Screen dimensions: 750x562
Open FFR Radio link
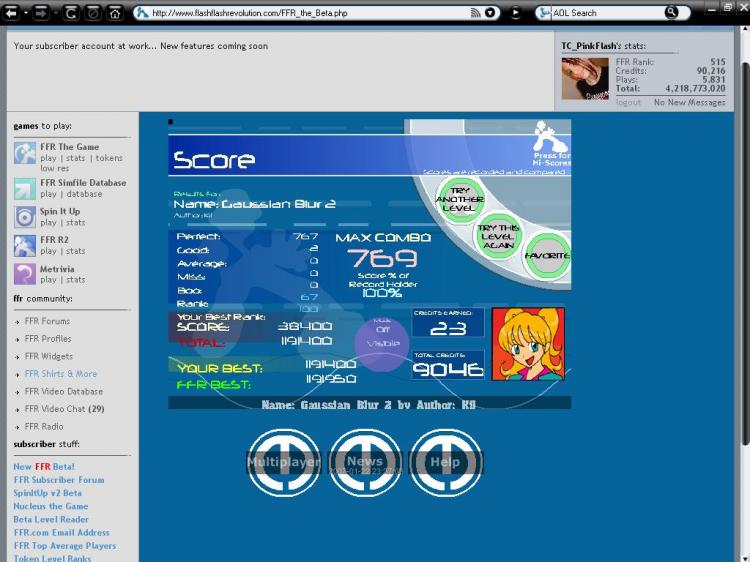(x=44, y=426)
